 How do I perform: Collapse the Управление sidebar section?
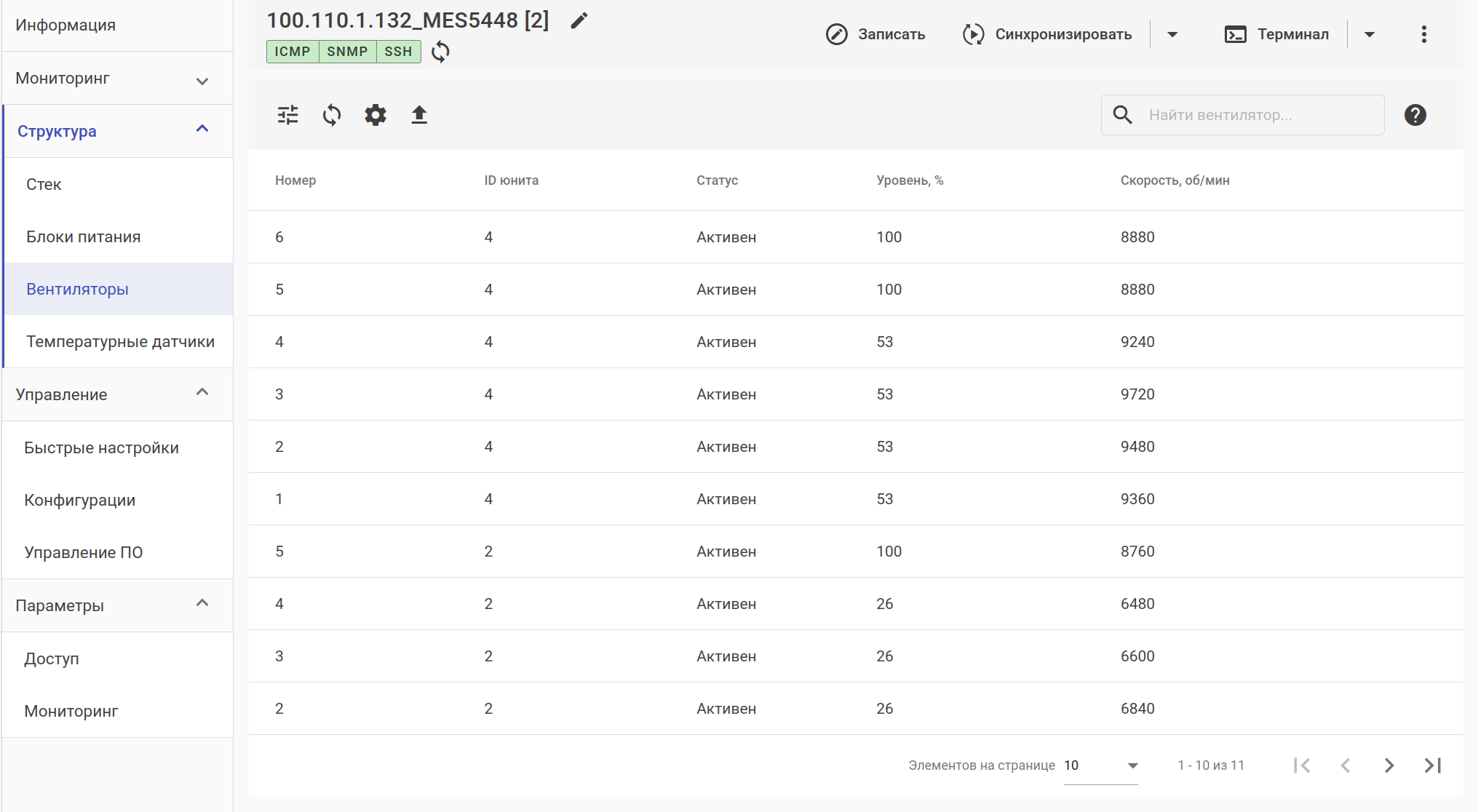coord(116,394)
